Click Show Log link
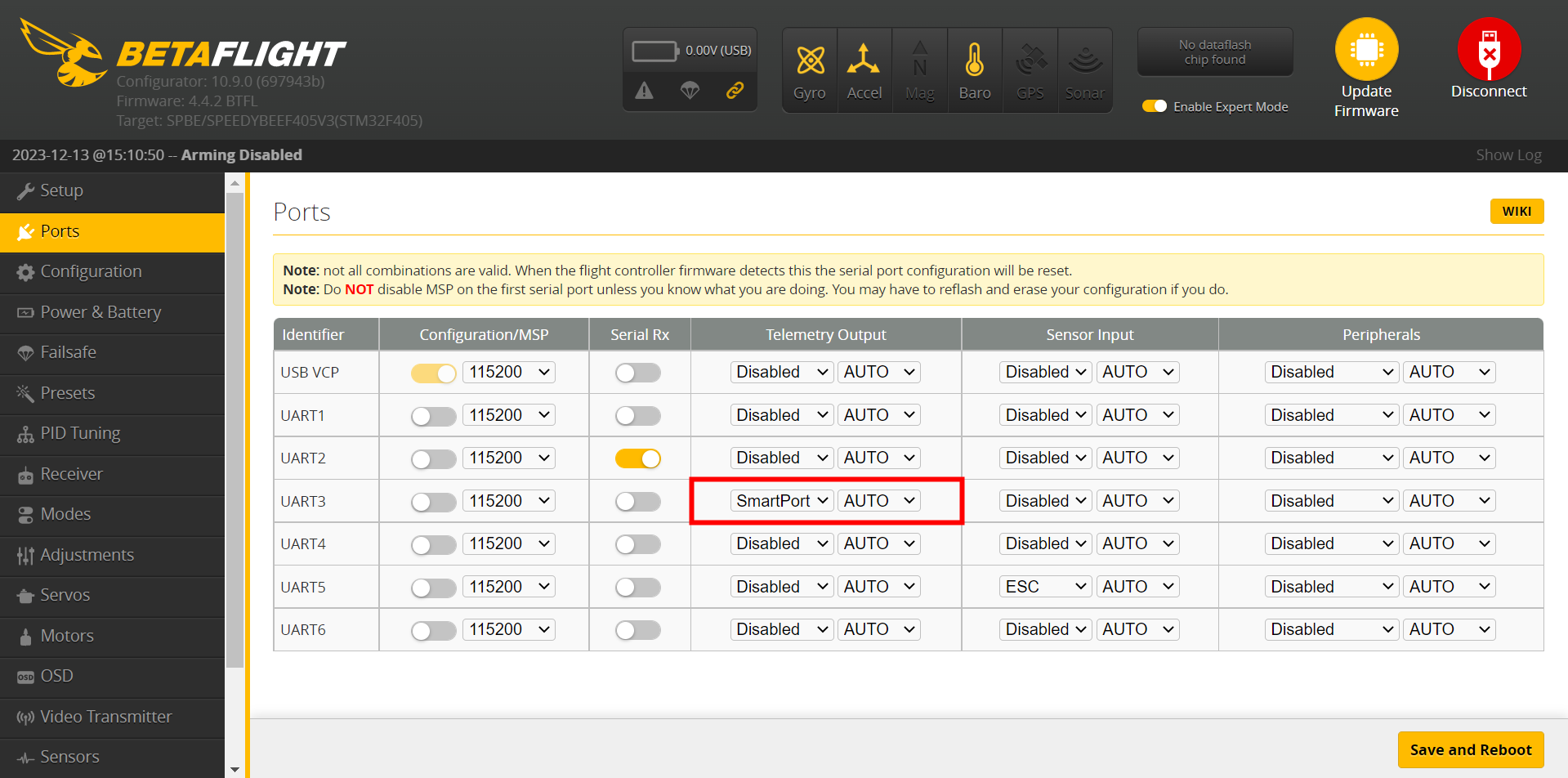This screenshot has width=1568, height=778. tap(1508, 155)
